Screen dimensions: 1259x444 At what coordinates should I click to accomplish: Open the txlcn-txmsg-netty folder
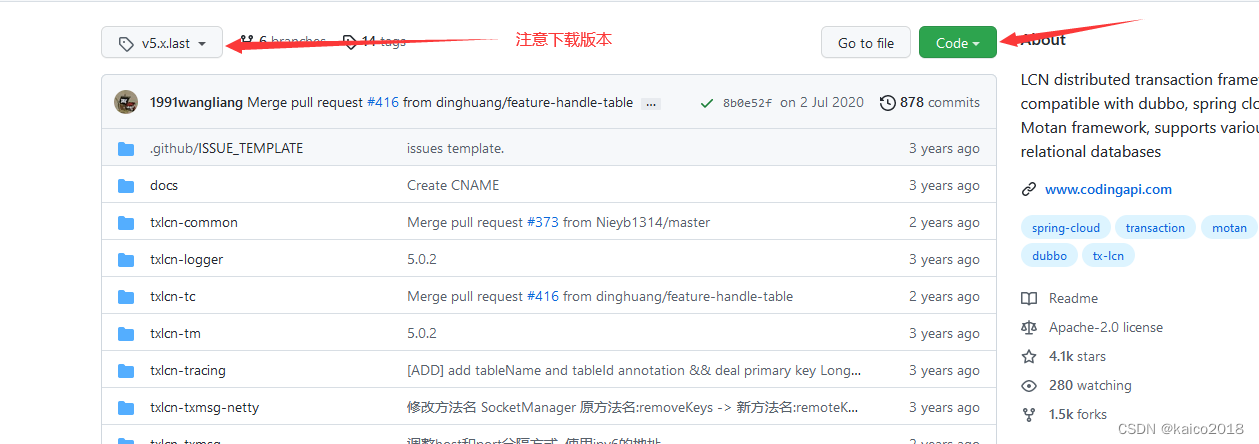(x=204, y=407)
